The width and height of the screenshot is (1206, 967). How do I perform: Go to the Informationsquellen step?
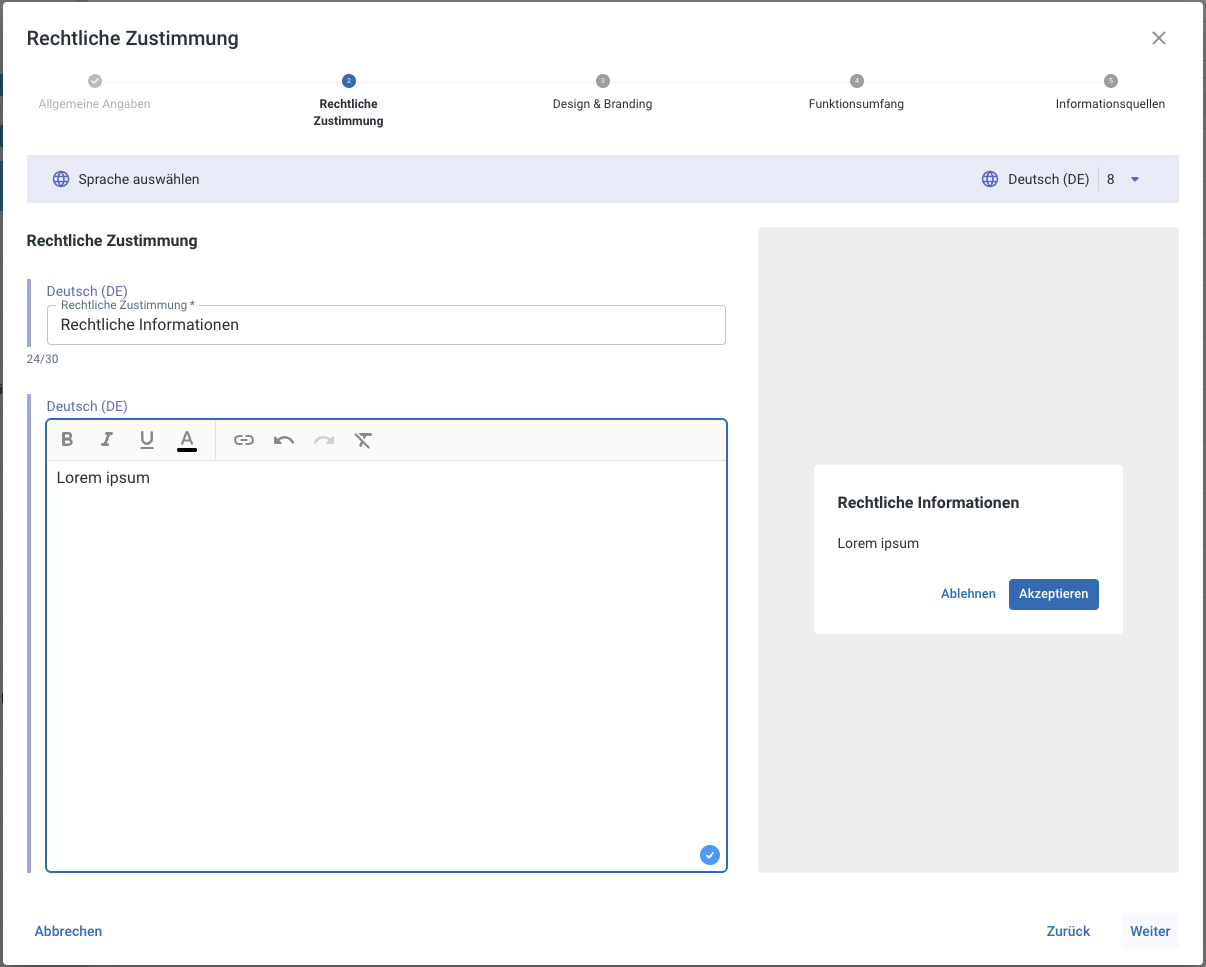1110,104
